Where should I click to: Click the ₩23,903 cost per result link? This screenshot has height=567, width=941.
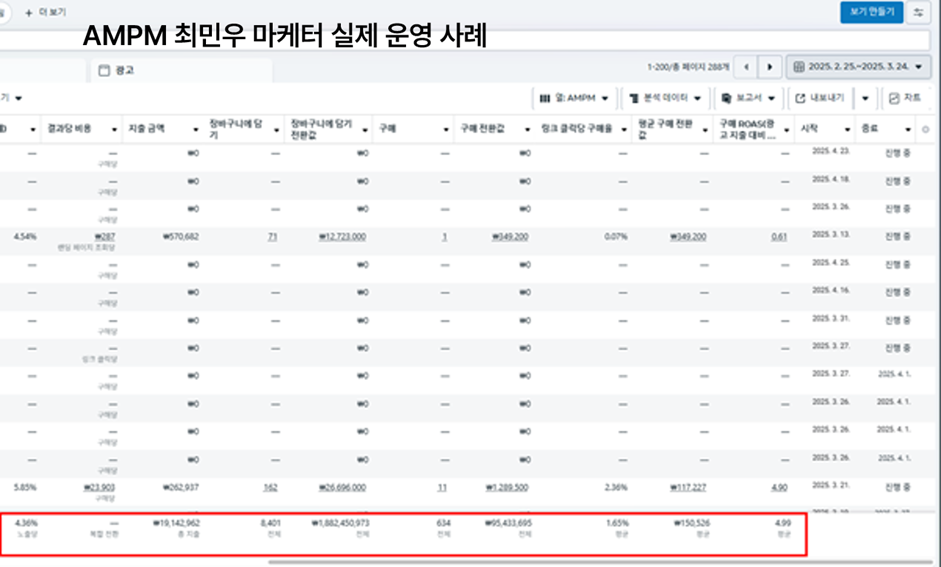pos(99,488)
